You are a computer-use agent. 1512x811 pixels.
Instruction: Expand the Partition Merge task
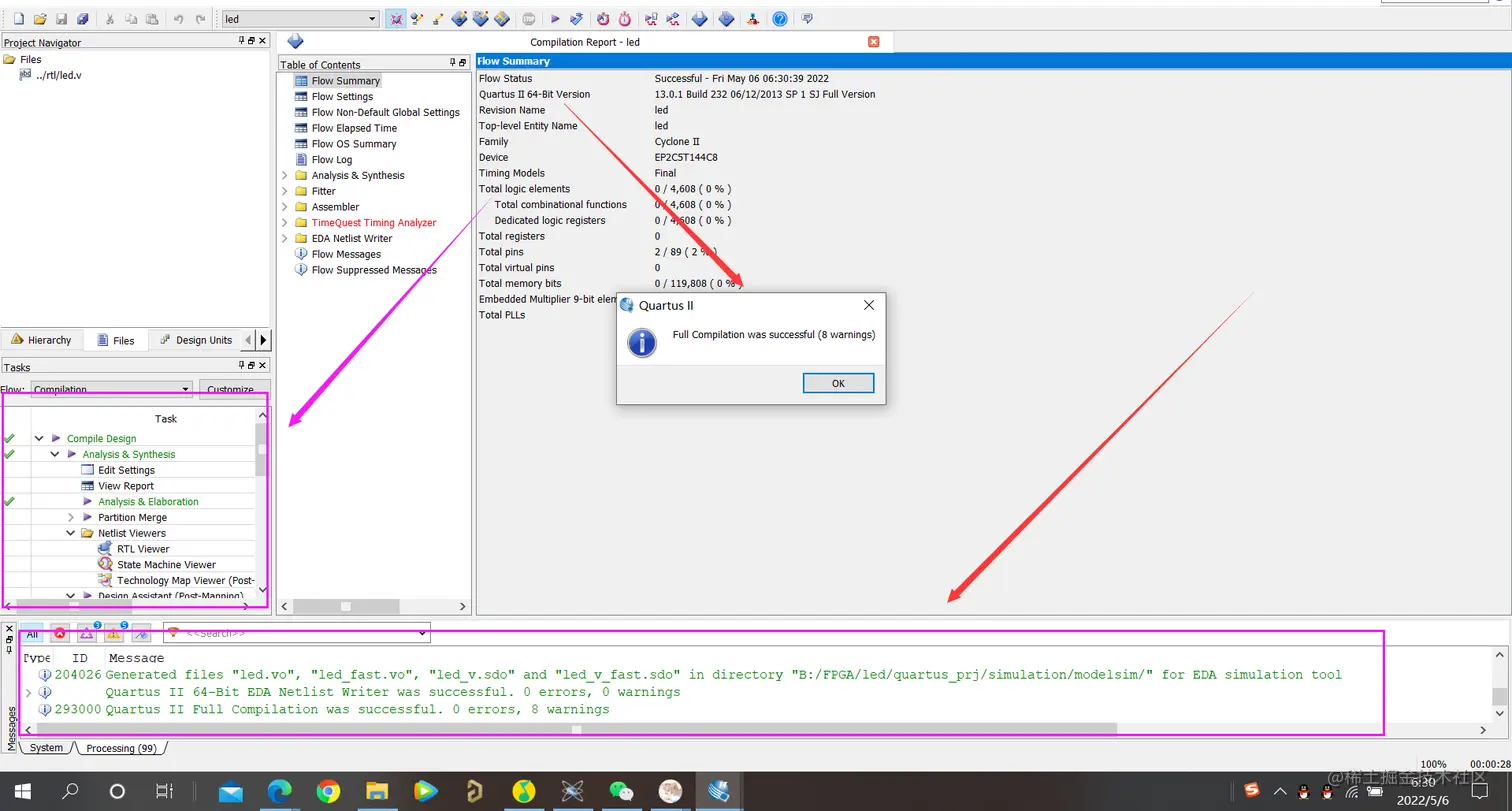(x=71, y=518)
